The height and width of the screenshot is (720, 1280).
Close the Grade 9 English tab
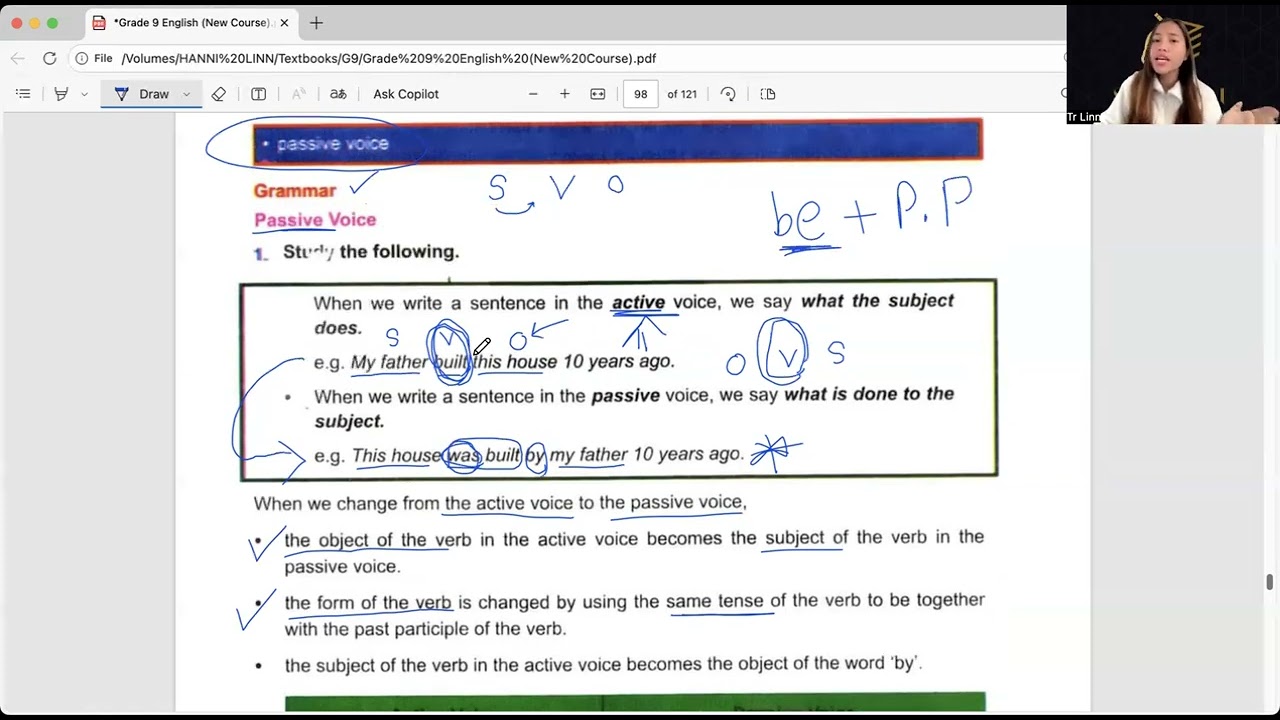284,22
